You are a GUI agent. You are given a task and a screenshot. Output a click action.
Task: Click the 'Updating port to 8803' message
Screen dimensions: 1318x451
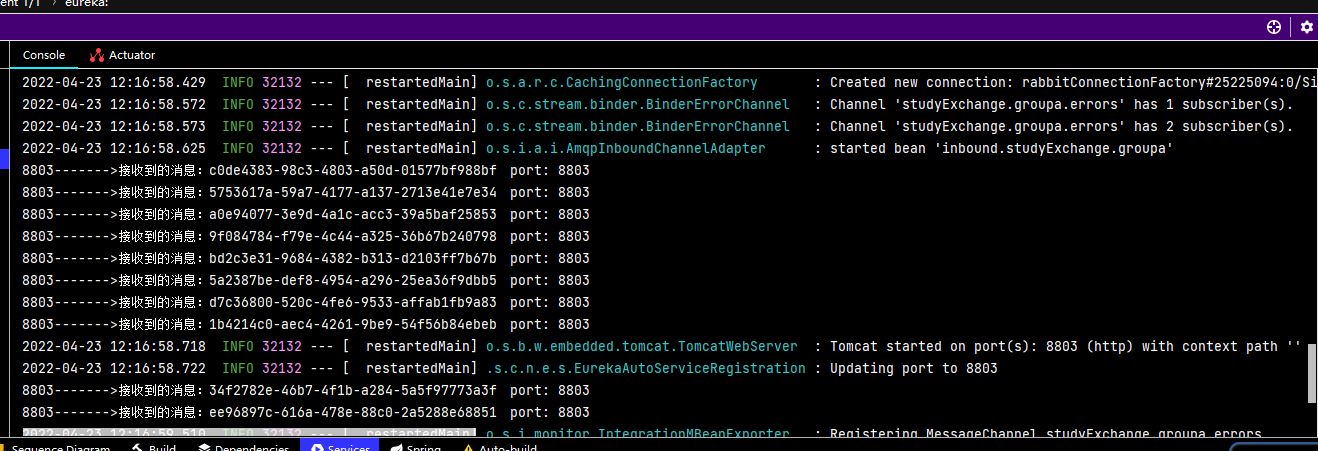[914, 369]
